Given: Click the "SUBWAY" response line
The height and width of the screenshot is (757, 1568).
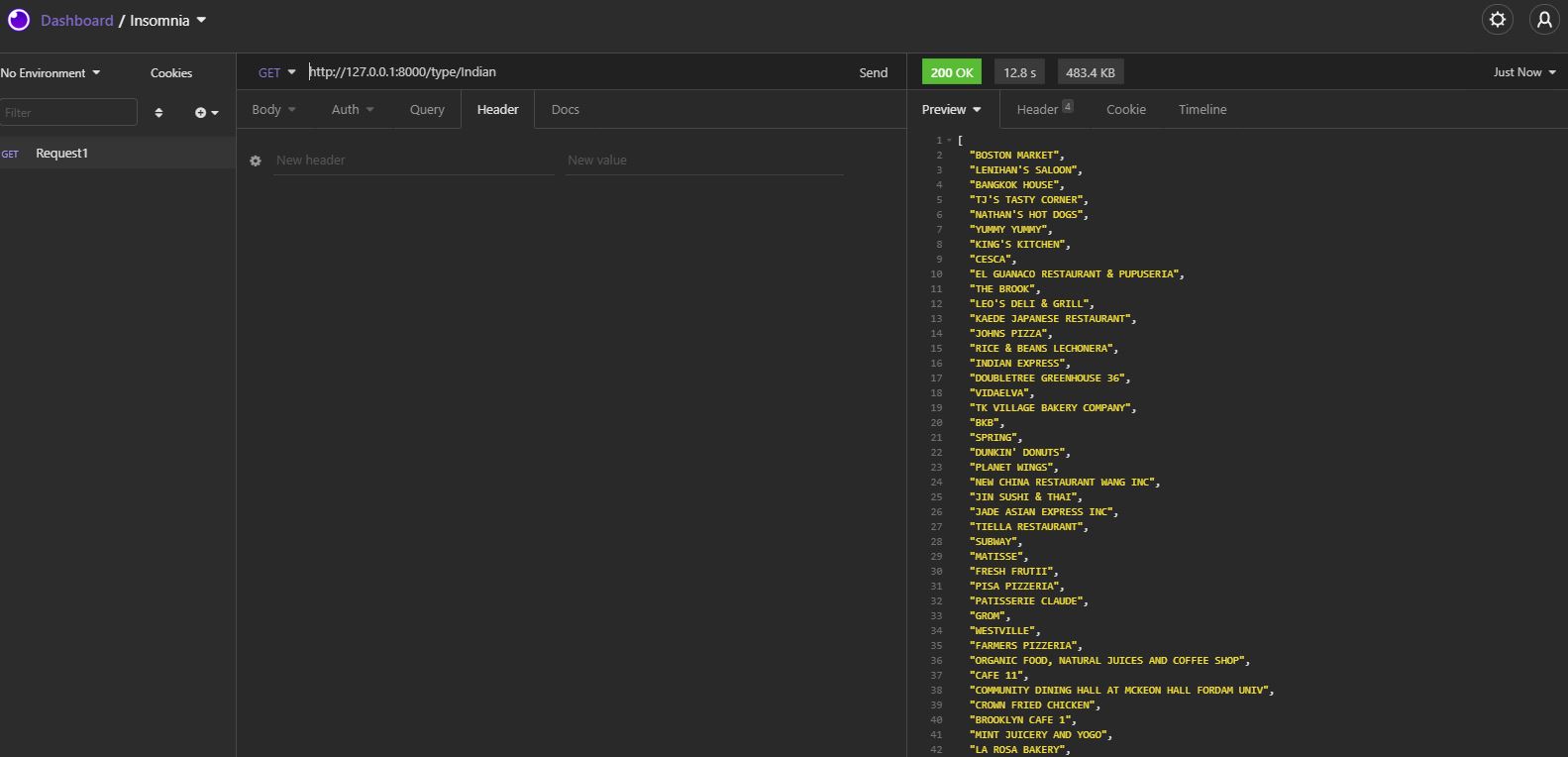Looking at the screenshot, I should [995, 542].
